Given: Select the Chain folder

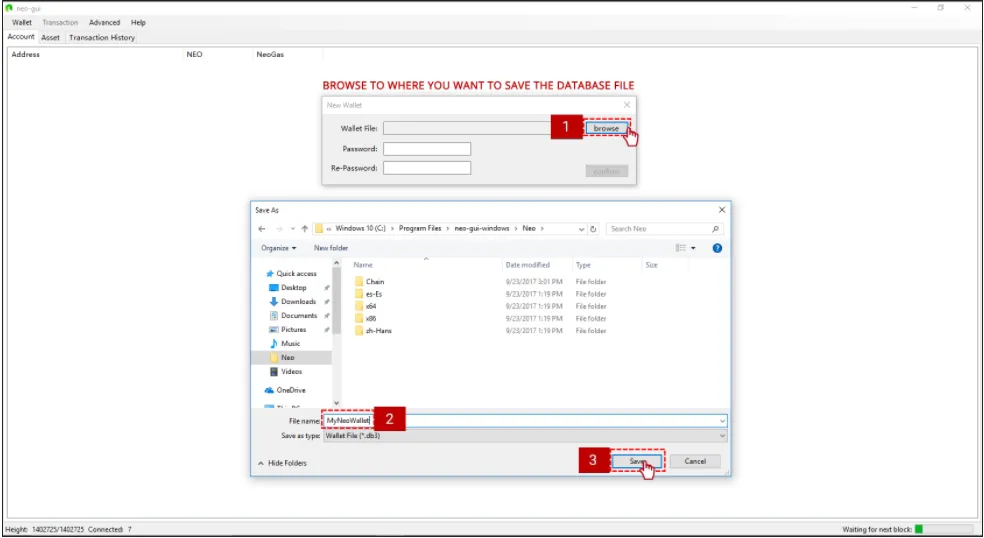Looking at the screenshot, I should (375, 282).
